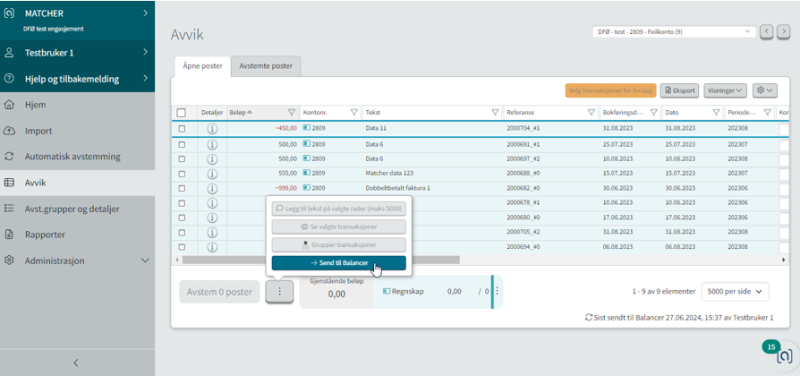The image size is (800, 376).
Task: Open details info icon for row 2000697_#2
Action: click(212, 159)
